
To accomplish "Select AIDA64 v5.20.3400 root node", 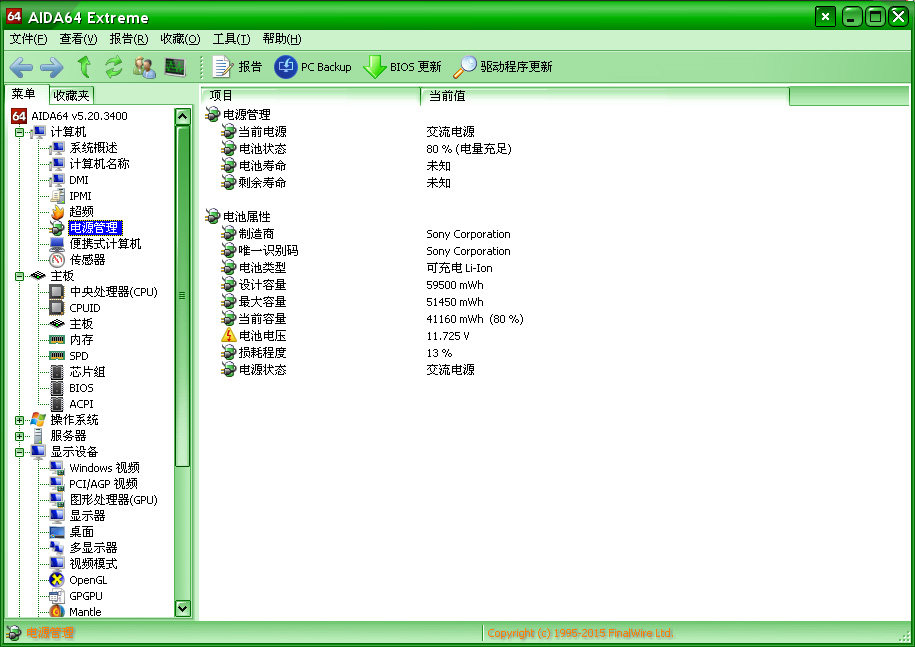I will (x=69, y=116).
